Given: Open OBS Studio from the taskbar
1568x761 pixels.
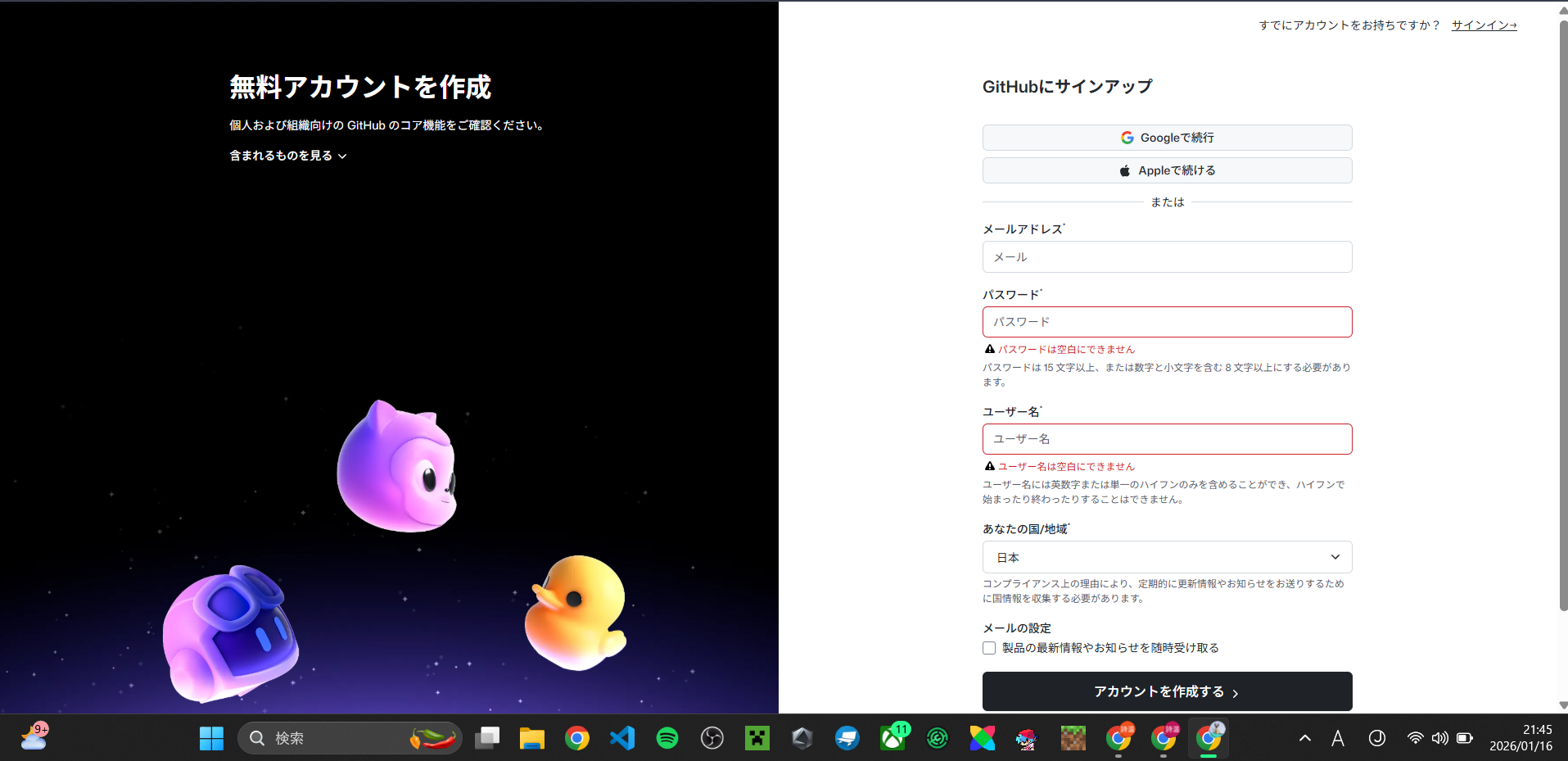Looking at the screenshot, I should (x=712, y=737).
